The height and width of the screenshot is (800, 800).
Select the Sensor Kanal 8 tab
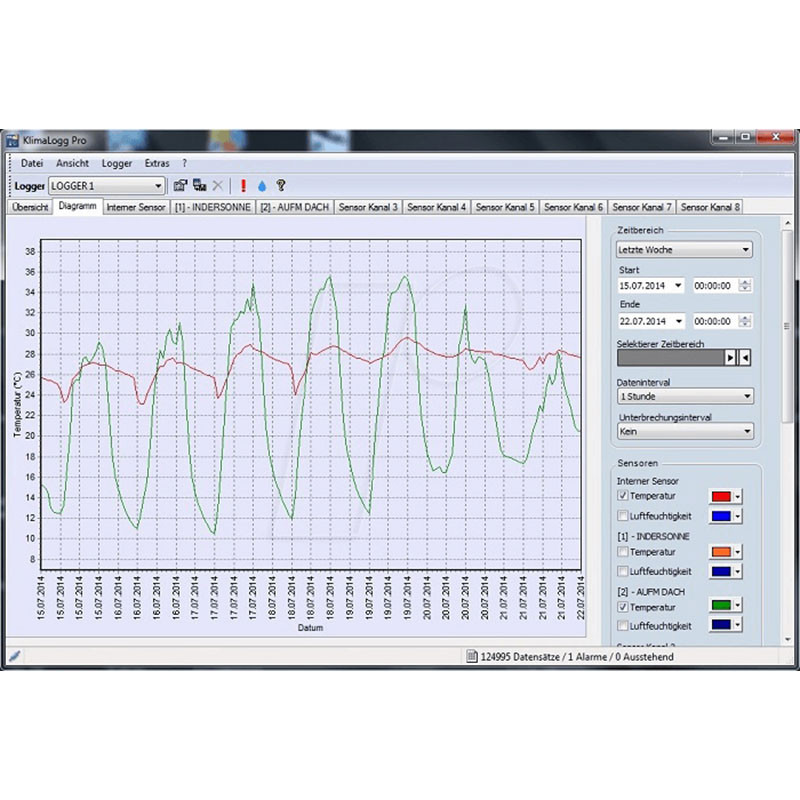pyautogui.click(x=710, y=207)
